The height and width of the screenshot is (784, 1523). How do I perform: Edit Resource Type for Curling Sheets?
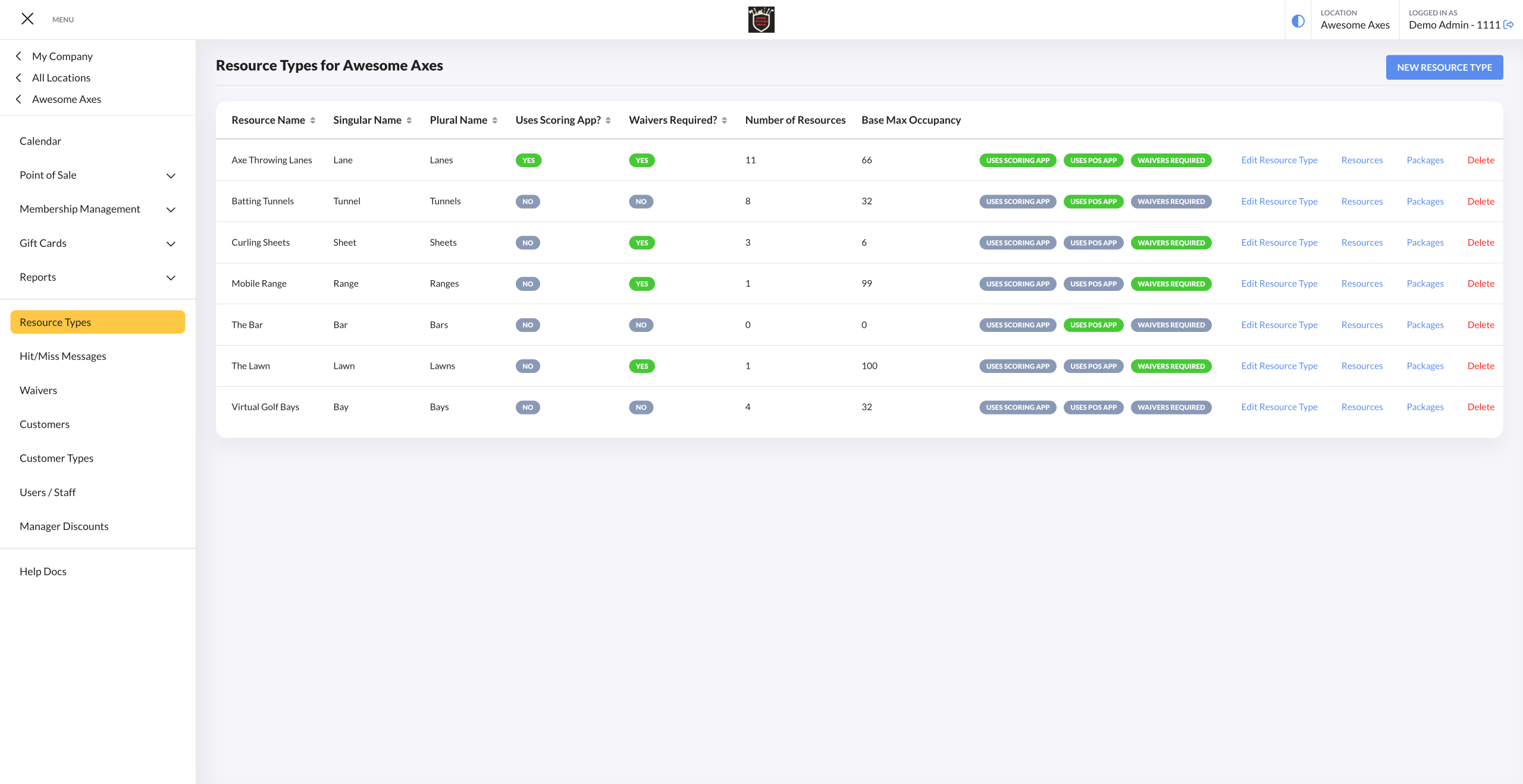coord(1279,243)
